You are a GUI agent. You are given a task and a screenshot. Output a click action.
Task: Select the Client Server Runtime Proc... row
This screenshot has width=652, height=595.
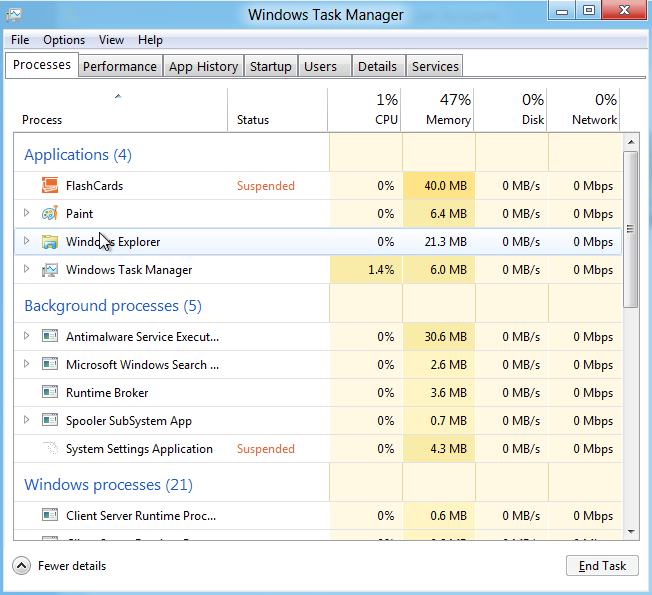[318, 516]
